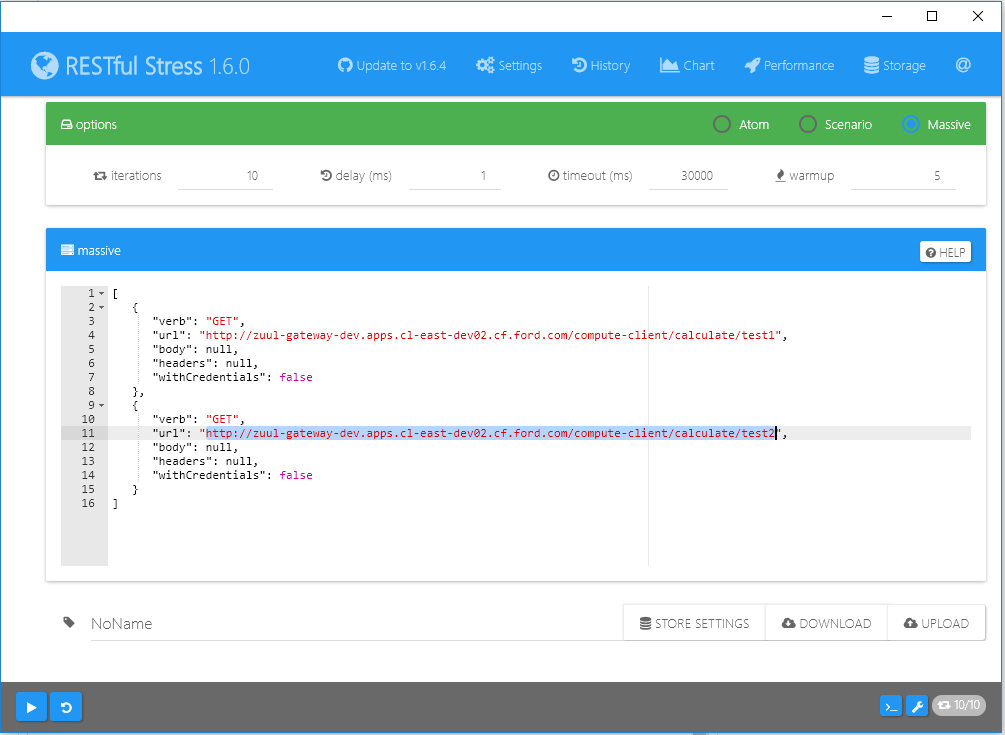This screenshot has width=1005, height=735.
Task: Open the Storage view
Action: (x=894, y=65)
